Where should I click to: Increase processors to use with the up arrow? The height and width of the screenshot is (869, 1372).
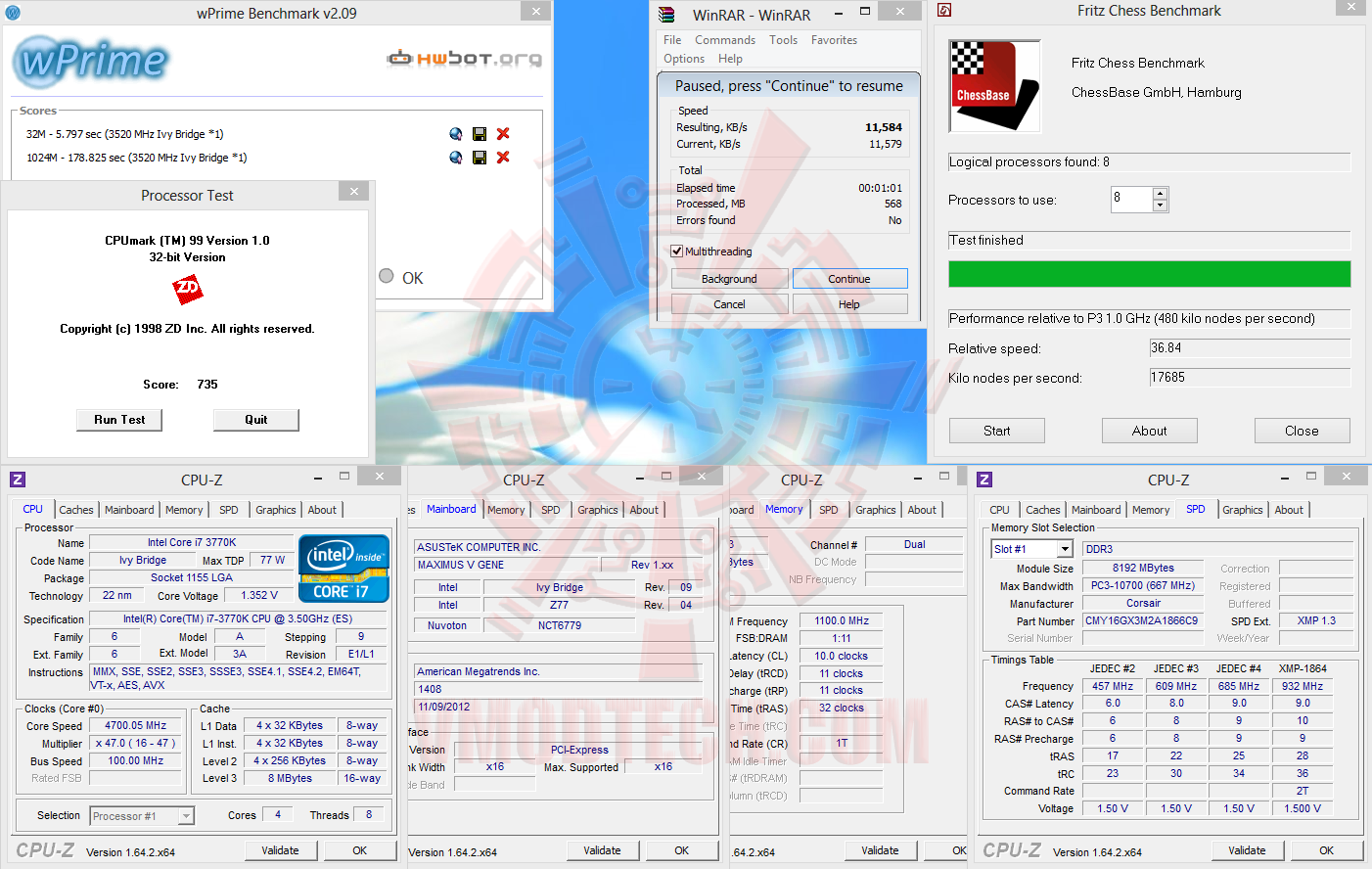point(1160,194)
